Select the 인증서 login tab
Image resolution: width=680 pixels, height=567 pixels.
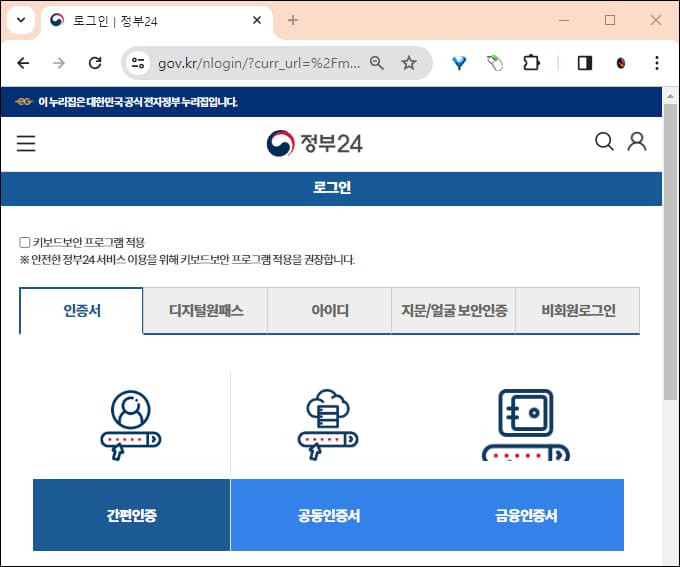tap(81, 311)
